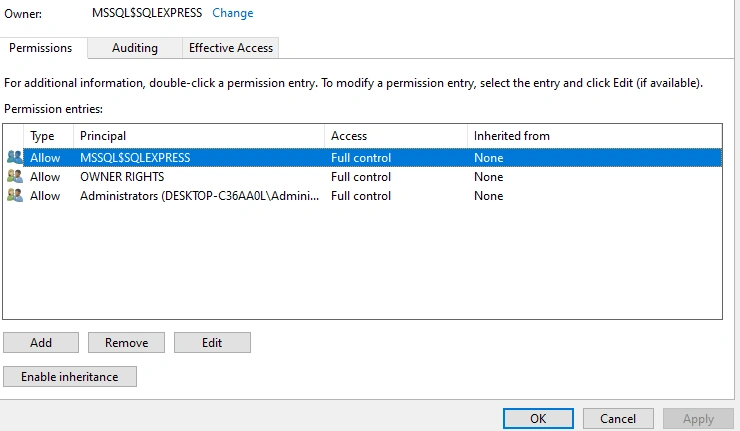Click the Change owner link
This screenshot has height=431, width=740.
point(233,13)
